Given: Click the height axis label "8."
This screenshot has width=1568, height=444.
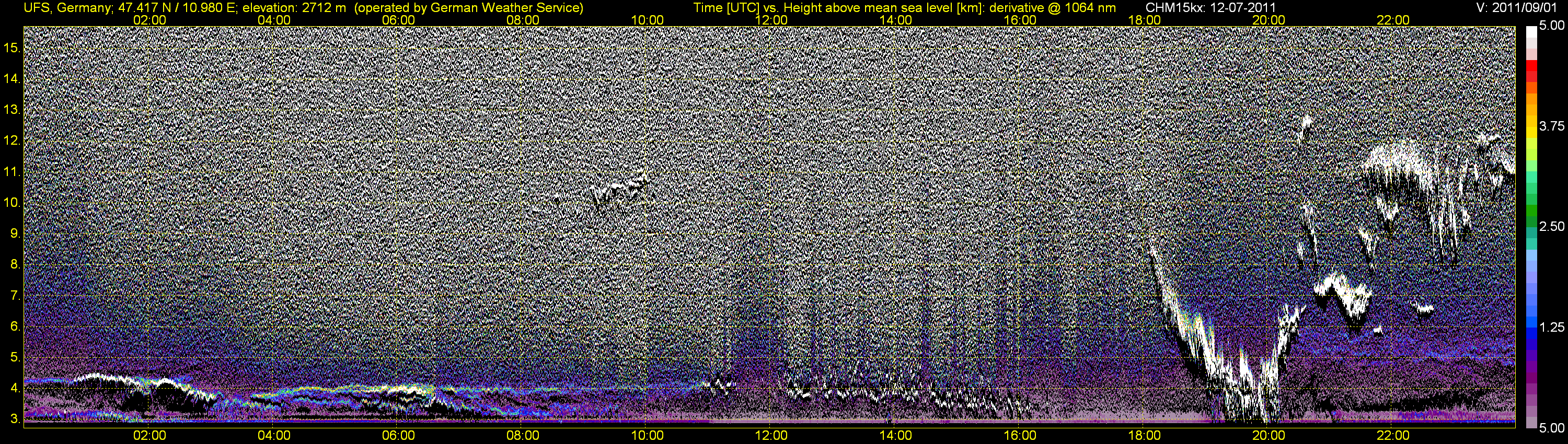Looking at the screenshot, I should coord(15,265).
